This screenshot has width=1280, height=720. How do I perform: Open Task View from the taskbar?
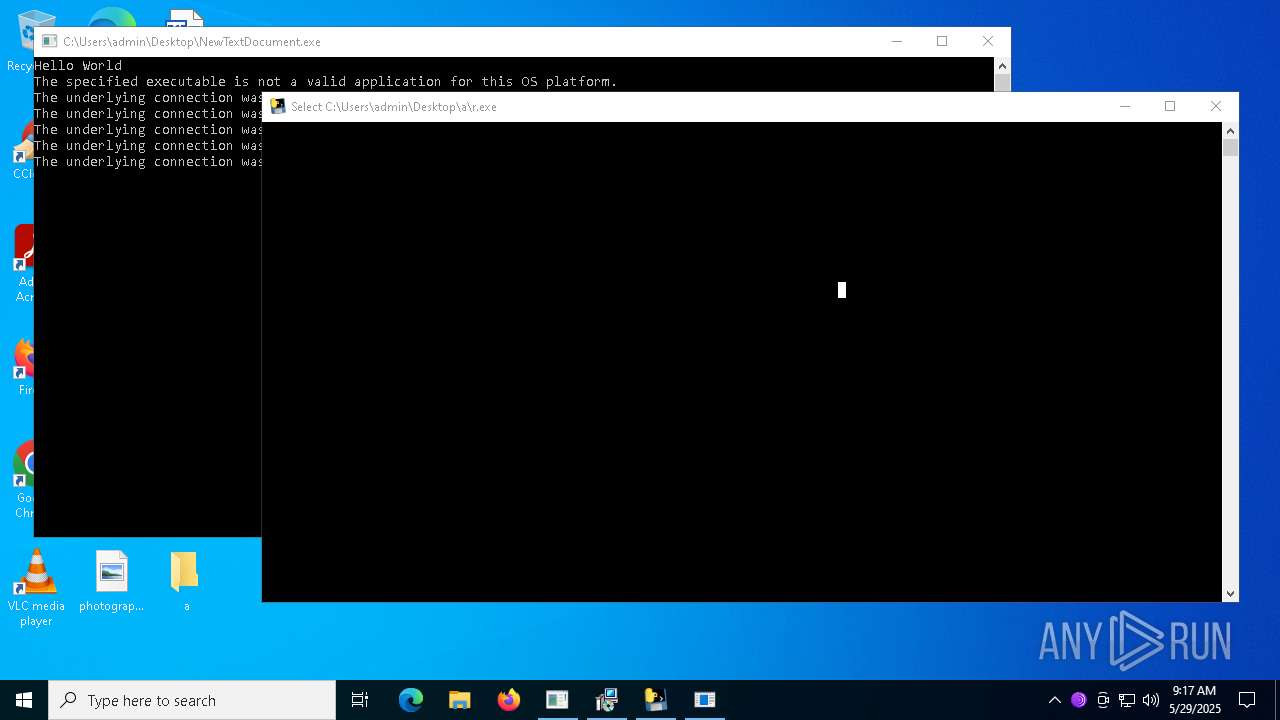tap(360, 700)
